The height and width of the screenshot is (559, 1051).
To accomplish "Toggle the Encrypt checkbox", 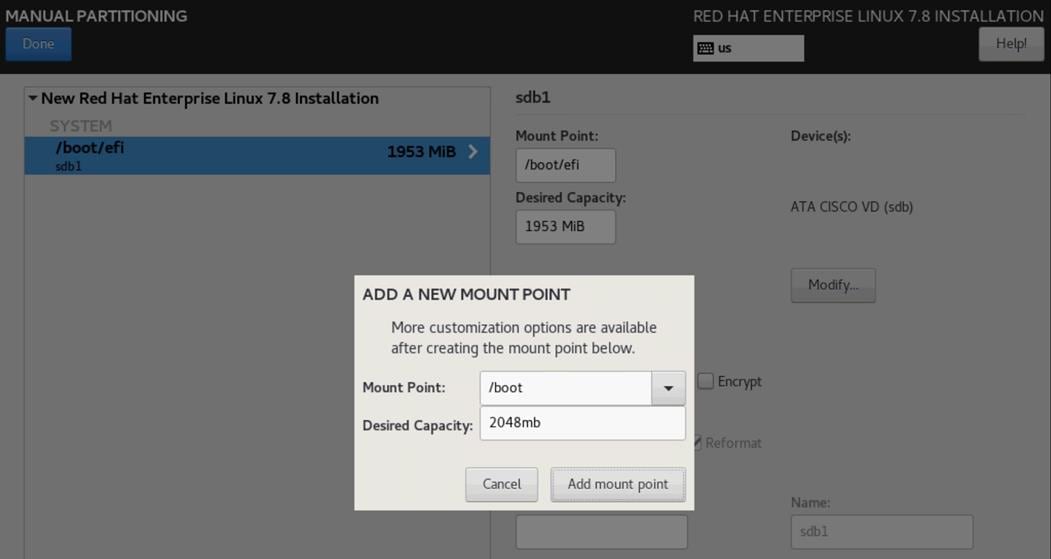I will pyautogui.click(x=705, y=381).
